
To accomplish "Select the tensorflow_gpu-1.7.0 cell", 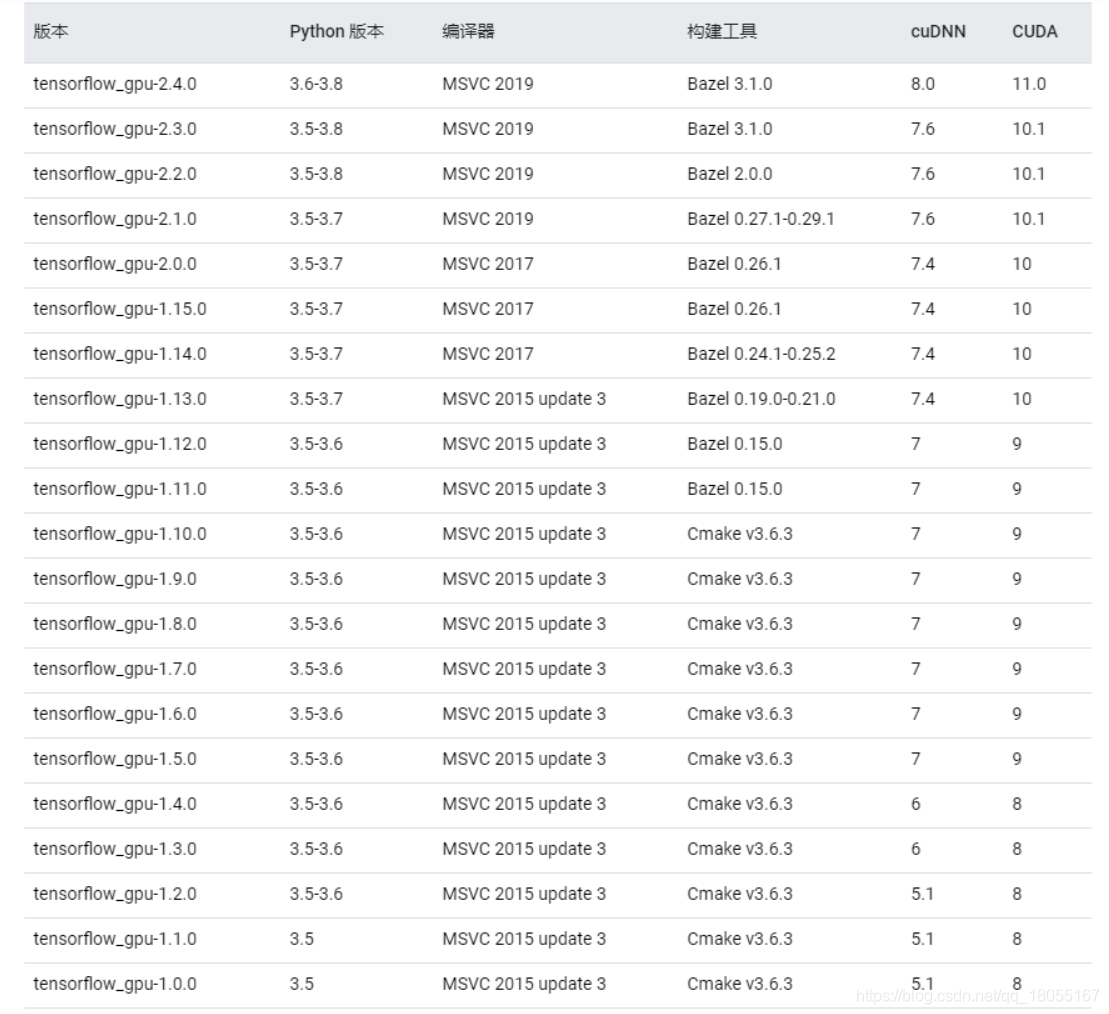I will pos(115,670).
